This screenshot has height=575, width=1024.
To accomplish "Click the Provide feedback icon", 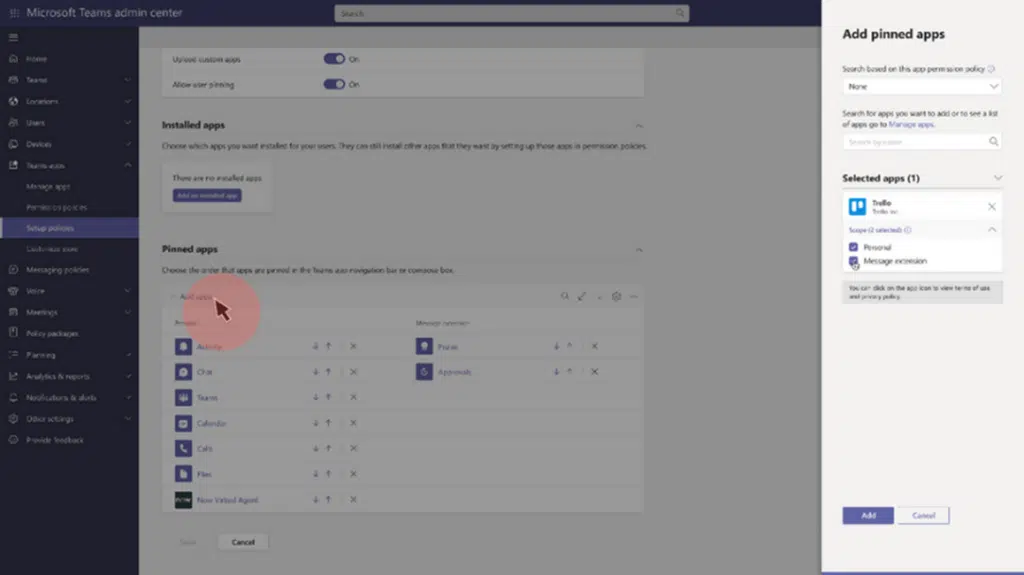I will tap(13, 440).
